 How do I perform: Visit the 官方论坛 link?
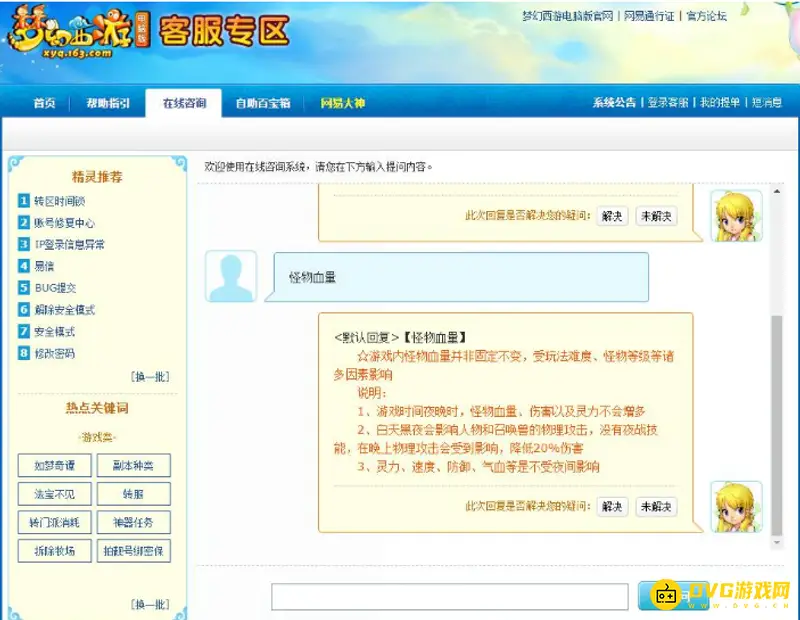click(x=706, y=16)
